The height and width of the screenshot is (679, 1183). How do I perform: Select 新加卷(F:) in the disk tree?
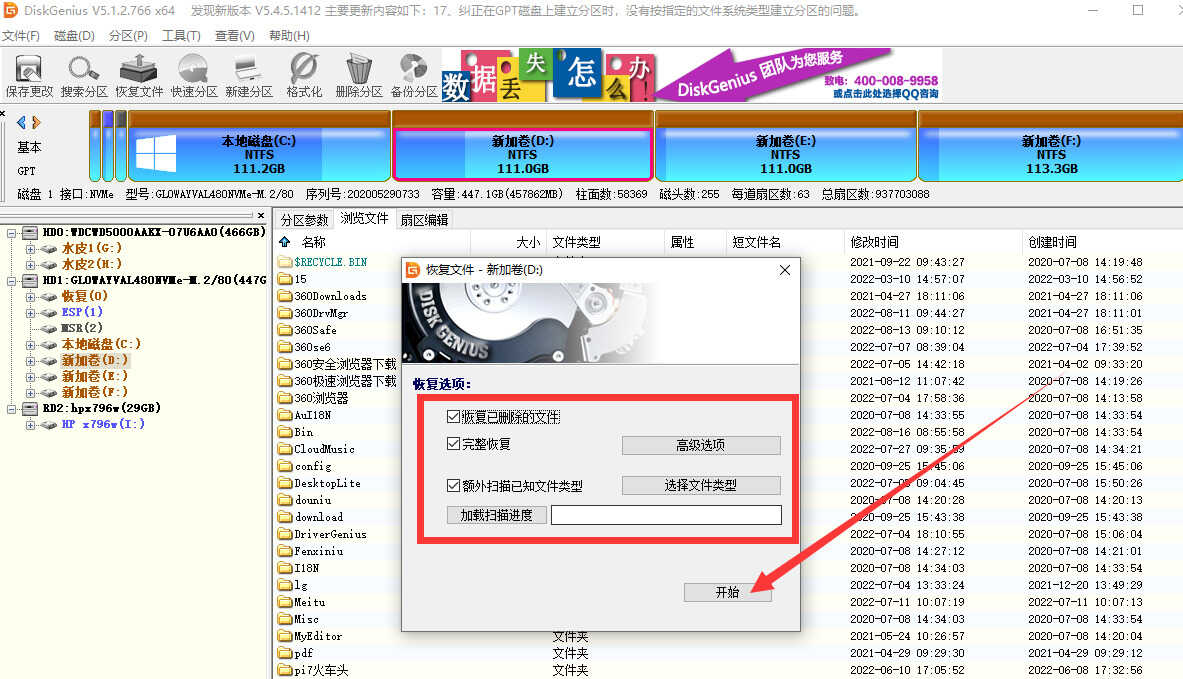(94, 392)
